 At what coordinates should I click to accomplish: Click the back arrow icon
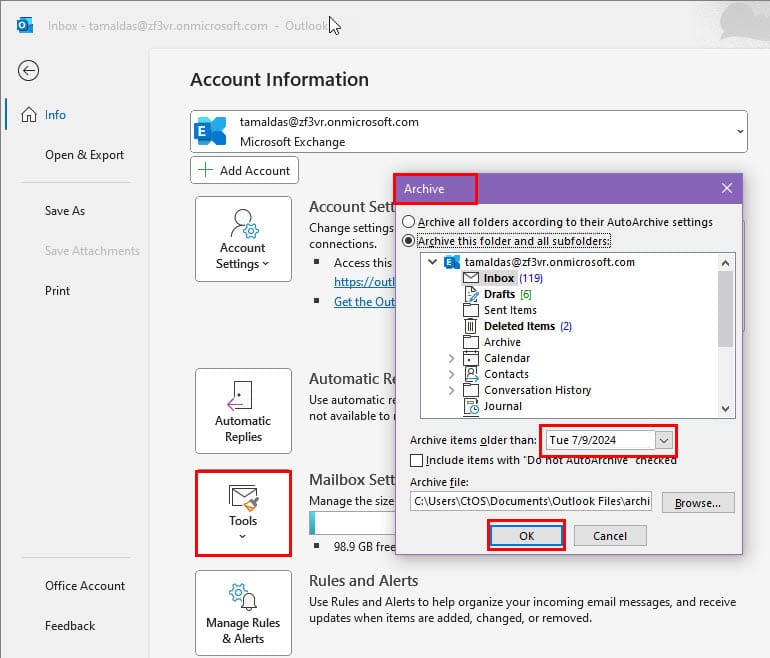point(28,70)
